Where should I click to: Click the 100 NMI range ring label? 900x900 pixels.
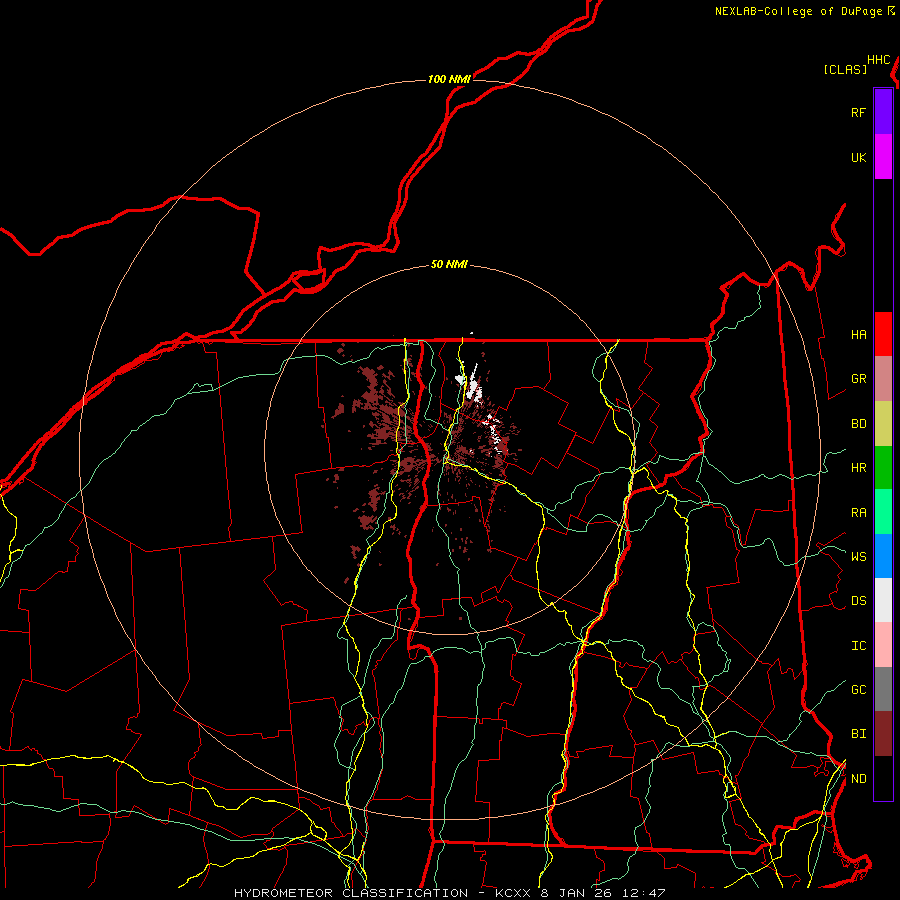449,79
